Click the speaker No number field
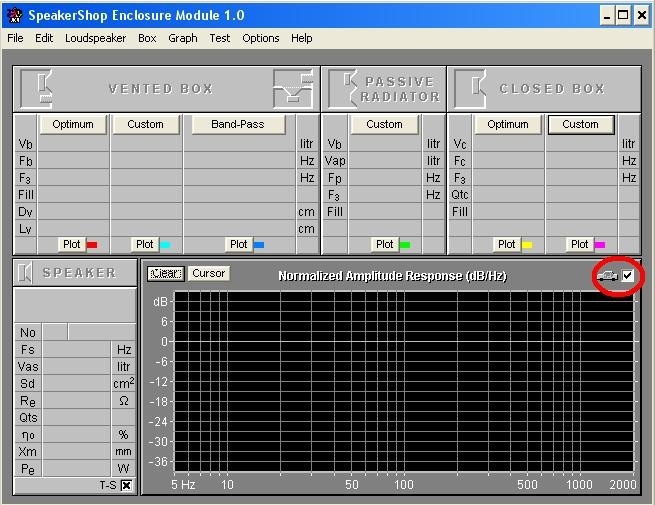The width and height of the screenshot is (655, 505). [55, 332]
